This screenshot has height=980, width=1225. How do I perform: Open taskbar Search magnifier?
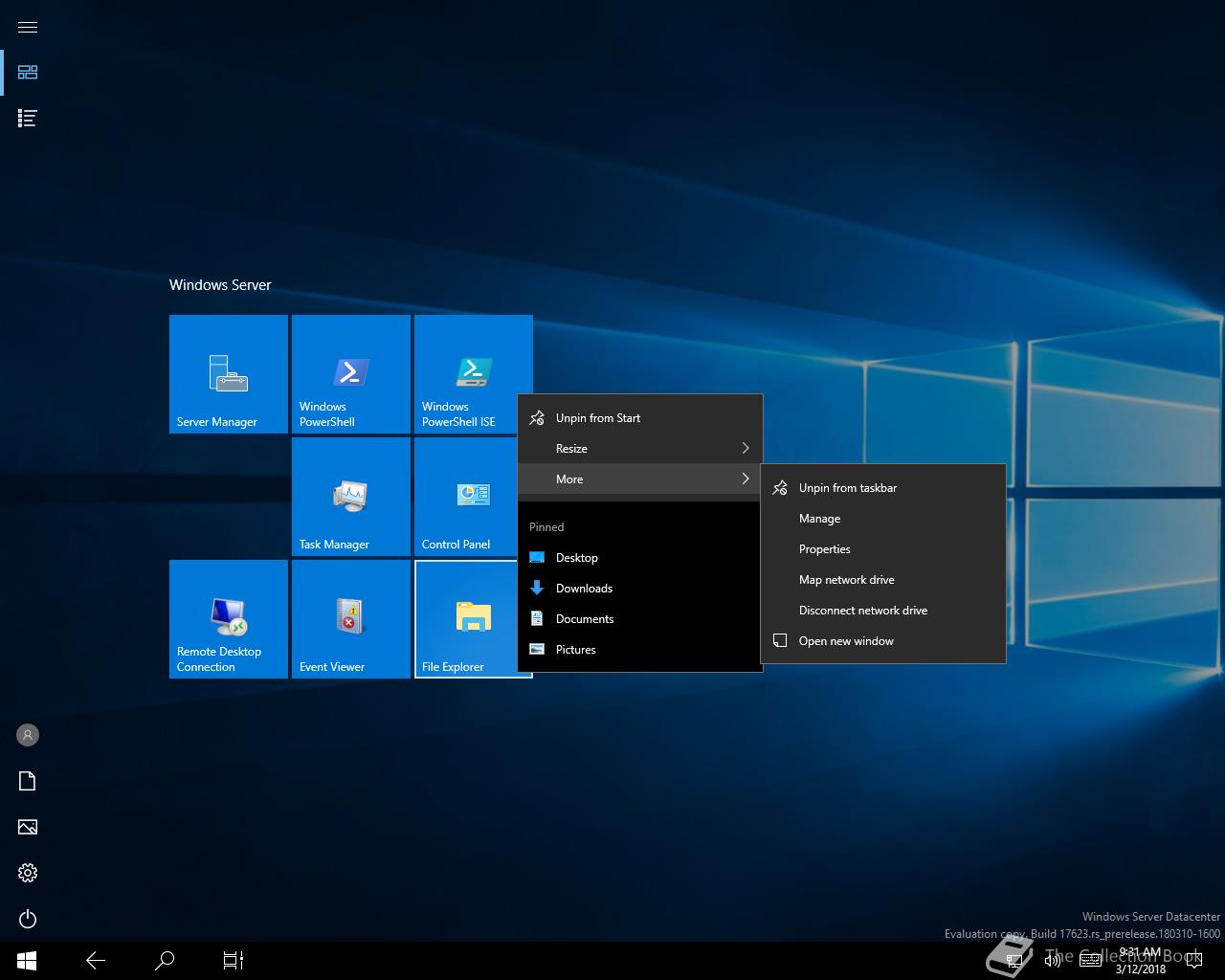pyautogui.click(x=165, y=961)
